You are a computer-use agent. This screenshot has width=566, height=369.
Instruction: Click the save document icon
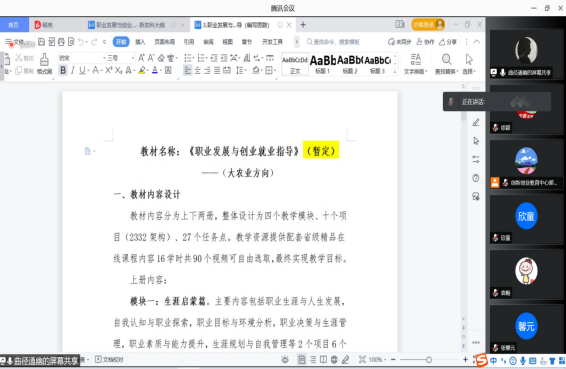click(x=42, y=42)
